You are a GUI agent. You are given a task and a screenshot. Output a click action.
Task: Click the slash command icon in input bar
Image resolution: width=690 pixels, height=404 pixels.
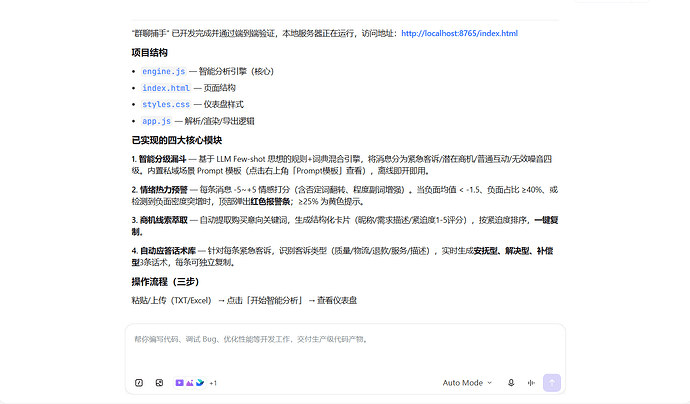(x=139, y=383)
